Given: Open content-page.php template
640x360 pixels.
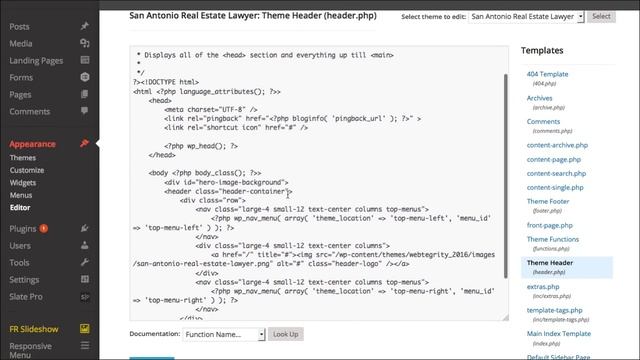Looking at the screenshot, I should point(553,160).
